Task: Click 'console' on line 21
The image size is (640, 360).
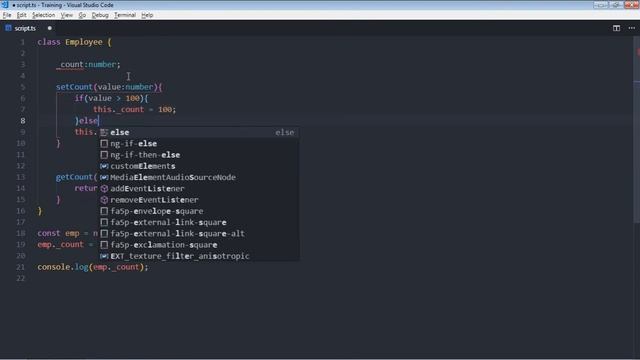Action: 53,267
